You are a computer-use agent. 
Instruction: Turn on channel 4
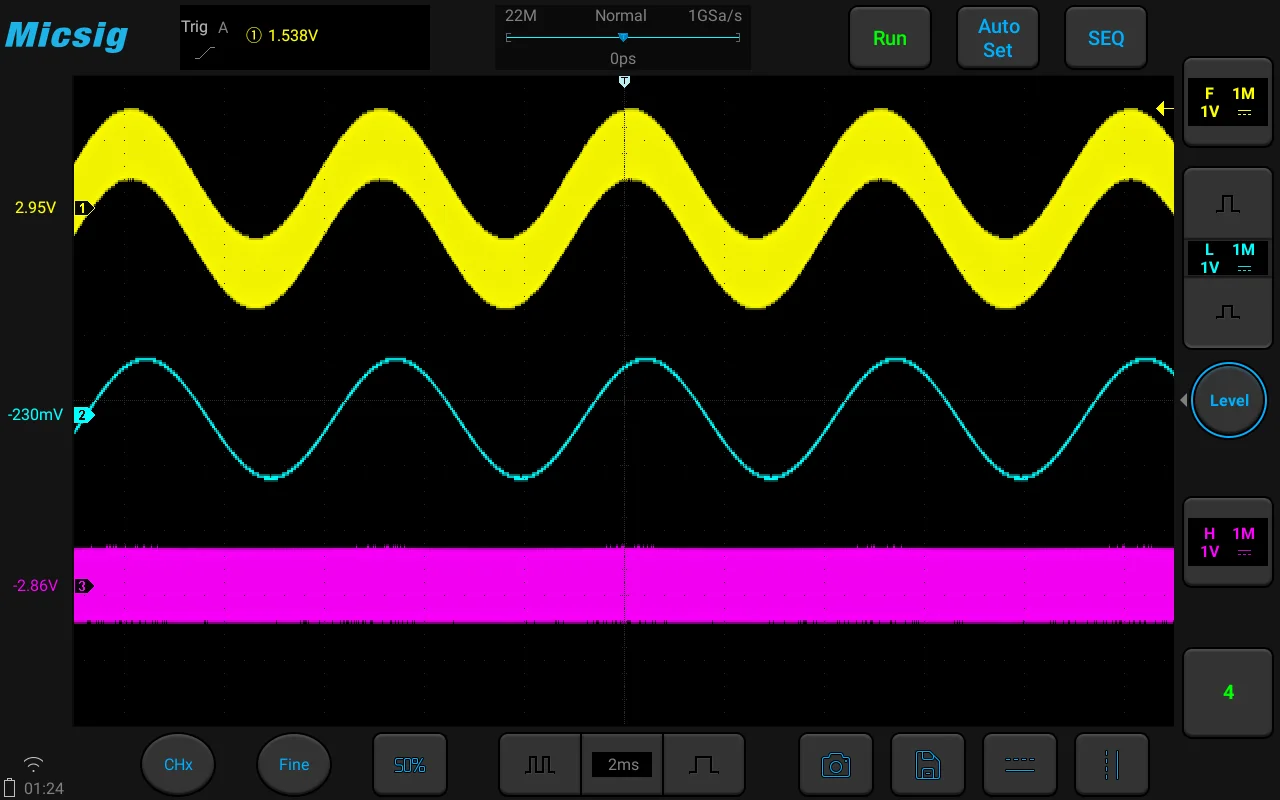pyautogui.click(x=1228, y=692)
